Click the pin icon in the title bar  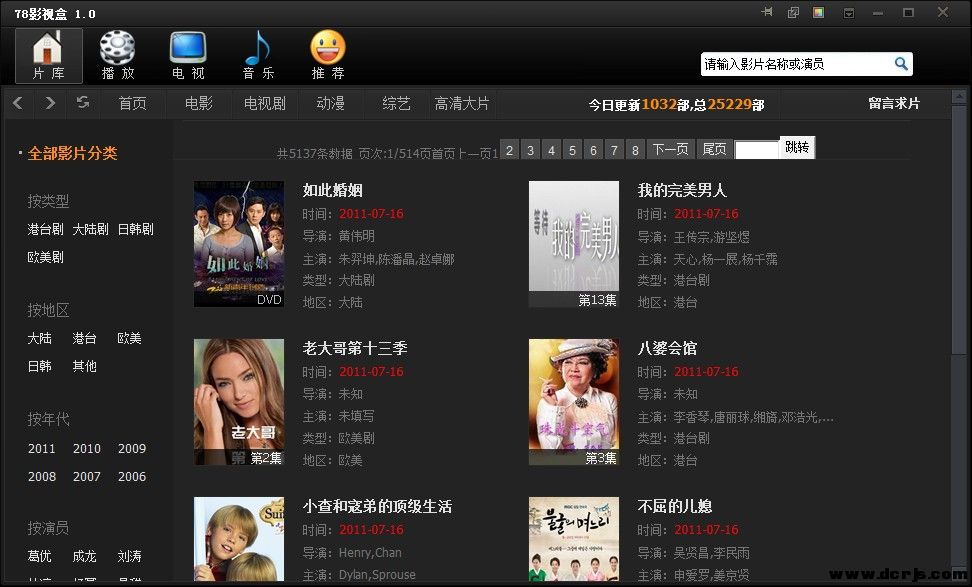767,12
